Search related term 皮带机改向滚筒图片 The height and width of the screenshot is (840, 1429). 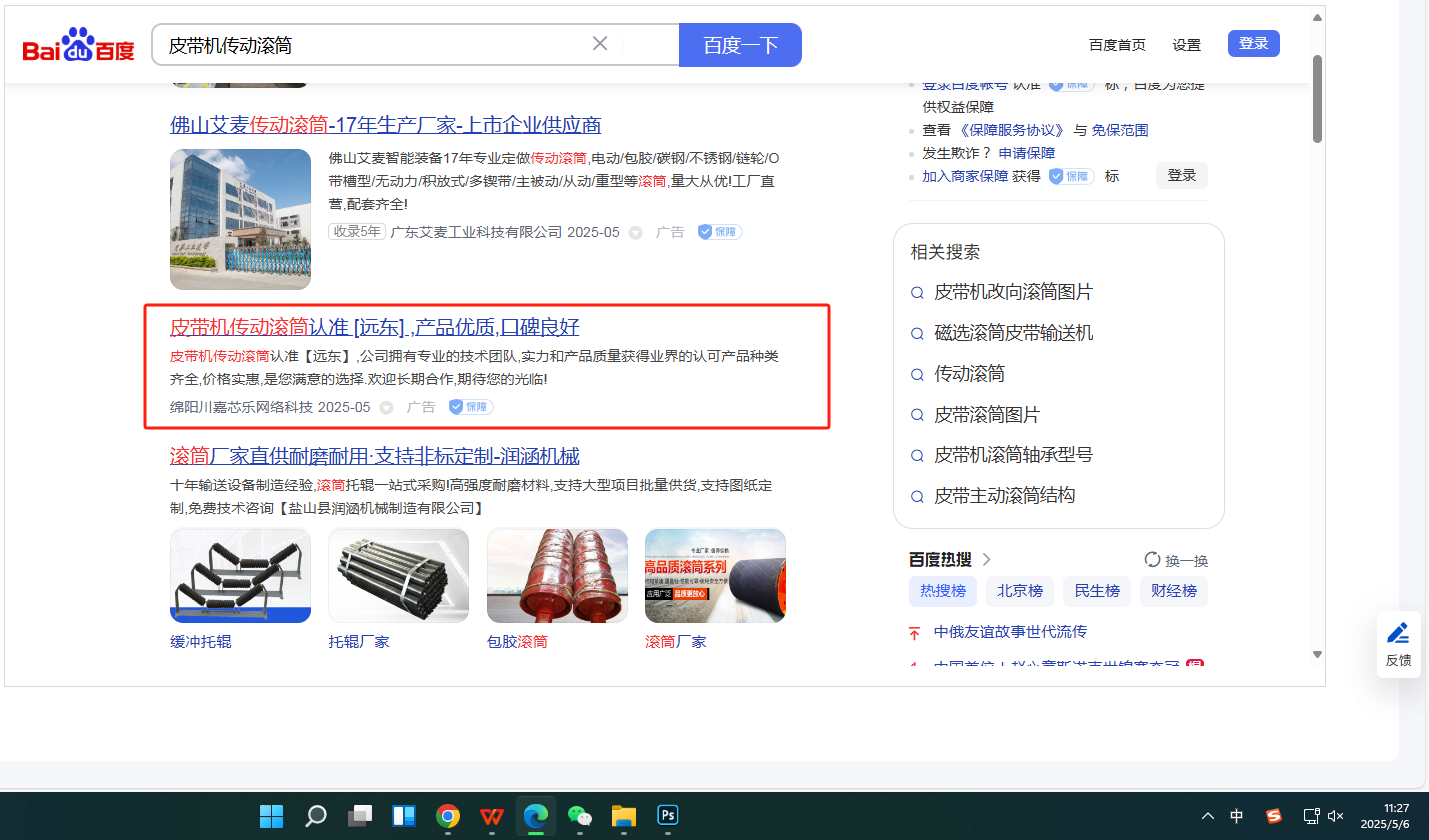tap(1013, 292)
